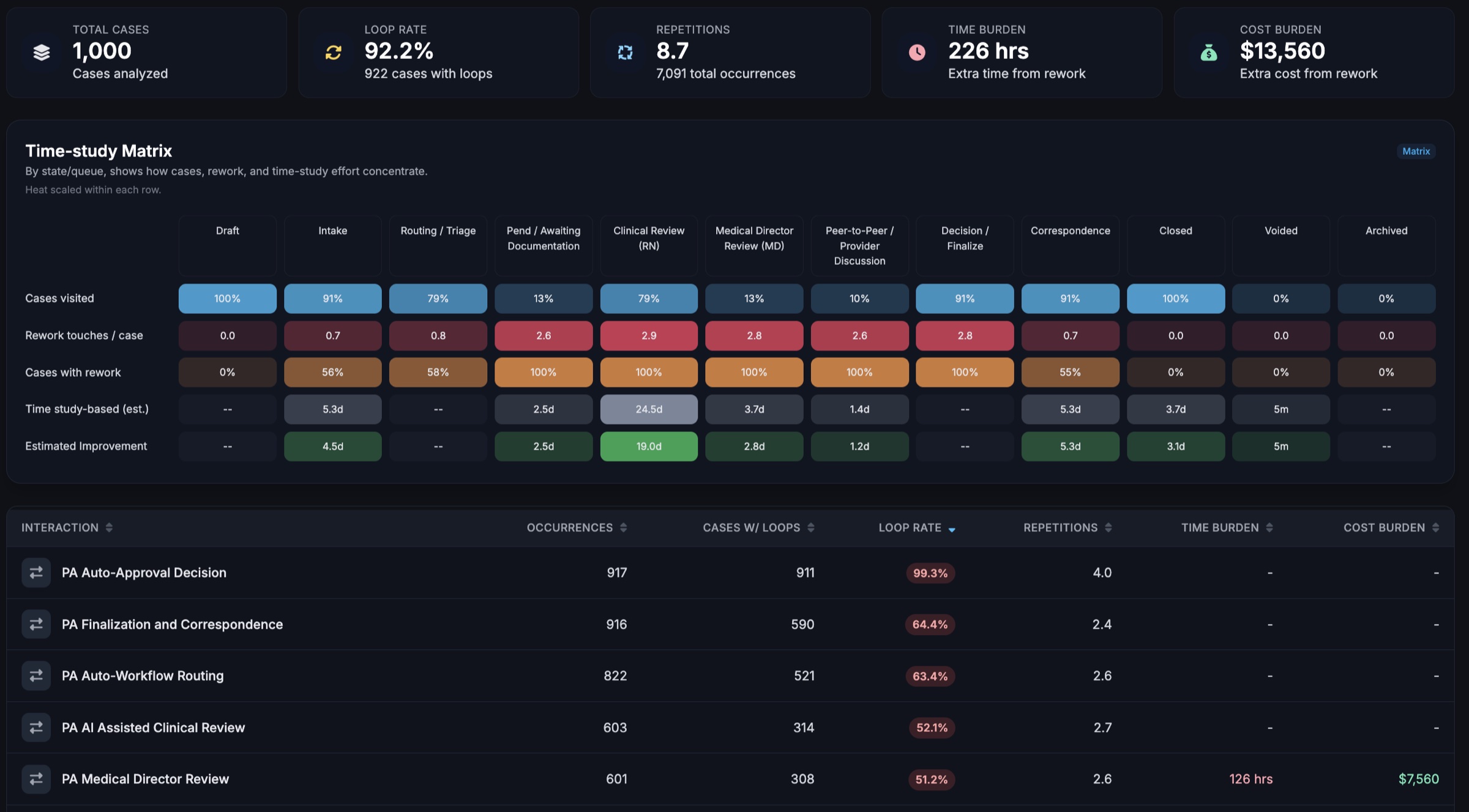1469x812 pixels.
Task: Click the PA Auto-Approval Decision row icon
Action: [x=36, y=573]
